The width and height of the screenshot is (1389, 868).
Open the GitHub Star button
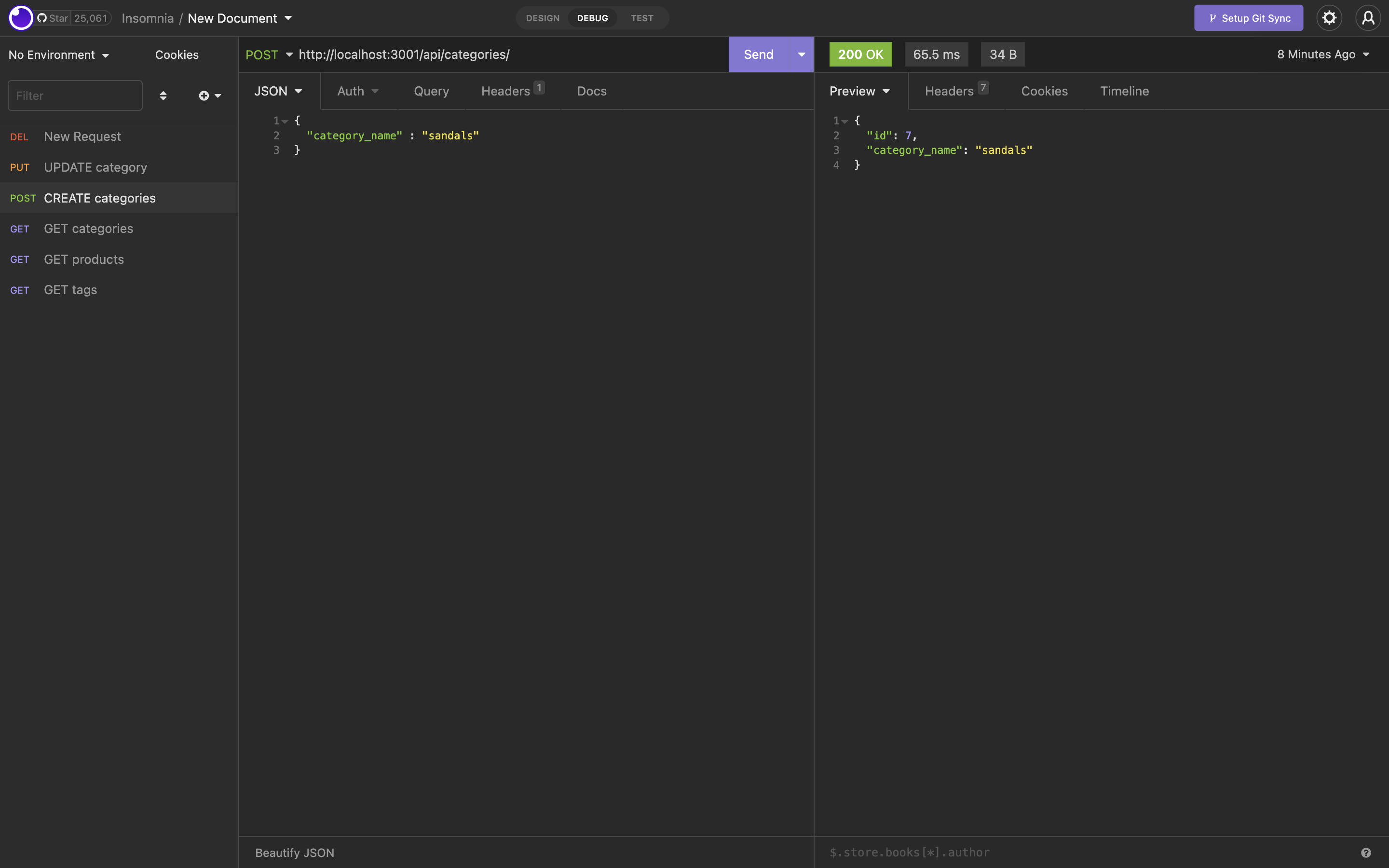(53, 18)
